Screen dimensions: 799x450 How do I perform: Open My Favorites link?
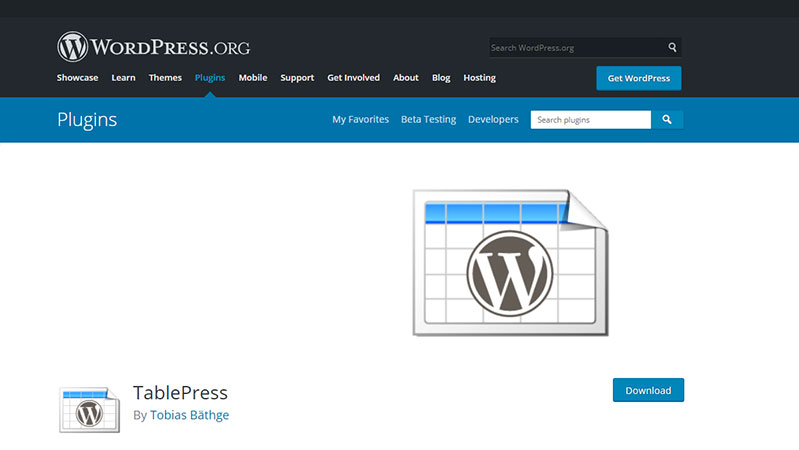[360, 119]
